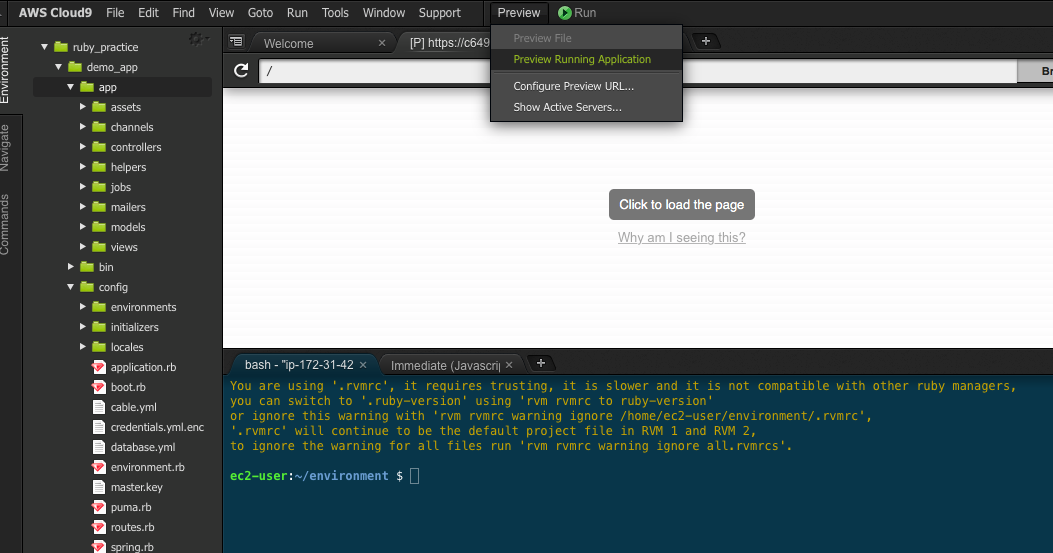Click the assets folder icon
Image resolution: width=1053 pixels, height=553 pixels.
[99, 107]
